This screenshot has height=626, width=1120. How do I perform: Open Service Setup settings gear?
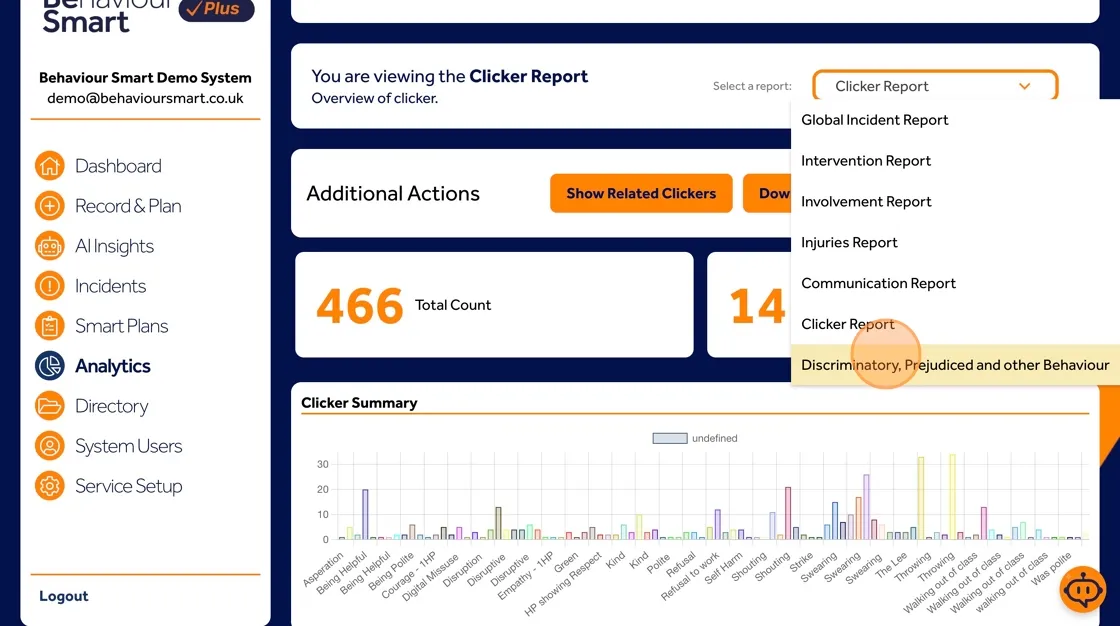49,485
